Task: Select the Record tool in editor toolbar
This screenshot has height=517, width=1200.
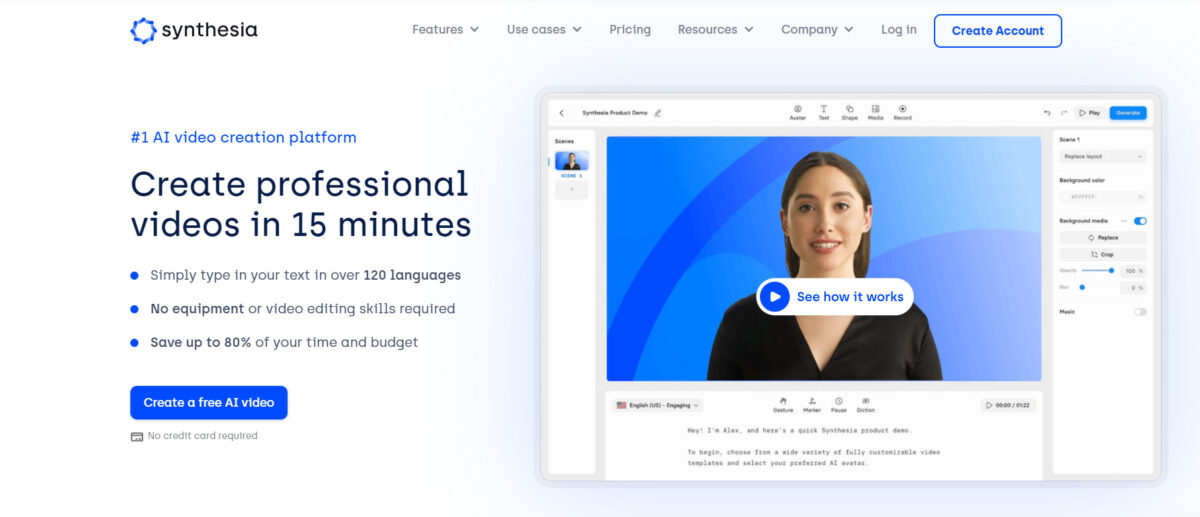Action: click(x=902, y=112)
